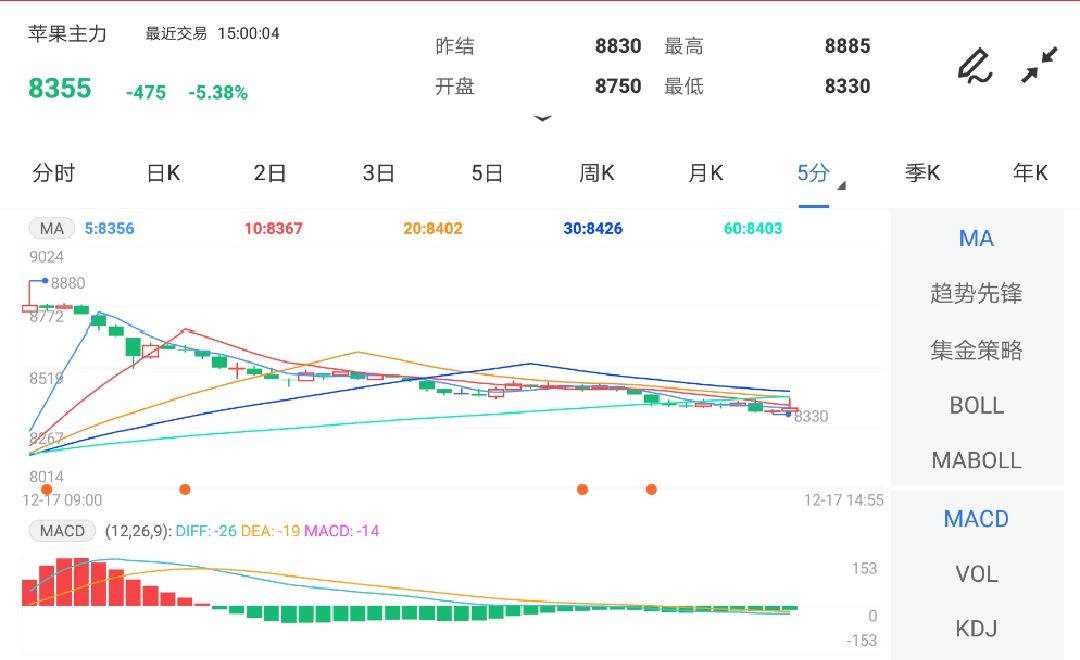Image resolution: width=1080 pixels, height=660 pixels.
Task: Click the third orange event marker
Action: pyautogui.click(x=583, y=490)
